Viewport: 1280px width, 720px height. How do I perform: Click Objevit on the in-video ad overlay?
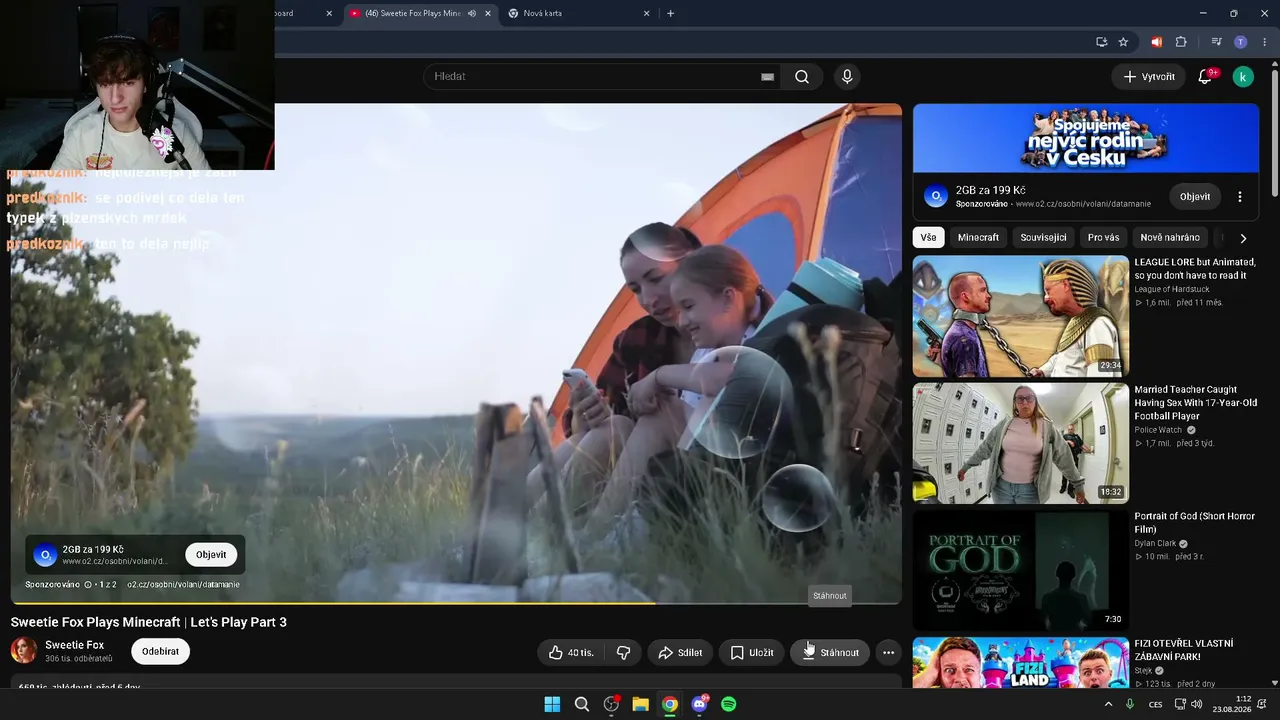[211, 555]
